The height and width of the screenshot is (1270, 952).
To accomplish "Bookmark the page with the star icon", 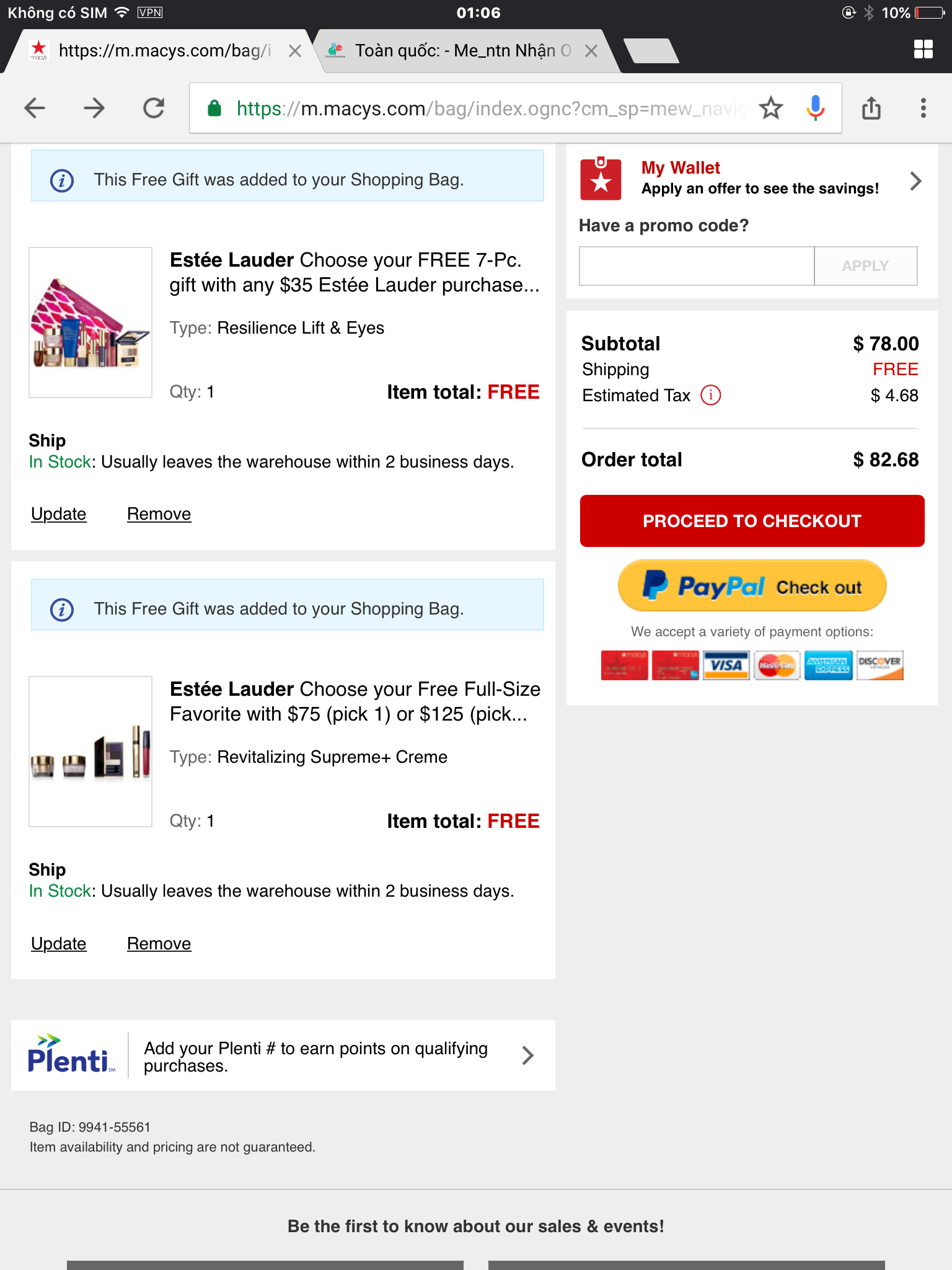I will [771, 108].
